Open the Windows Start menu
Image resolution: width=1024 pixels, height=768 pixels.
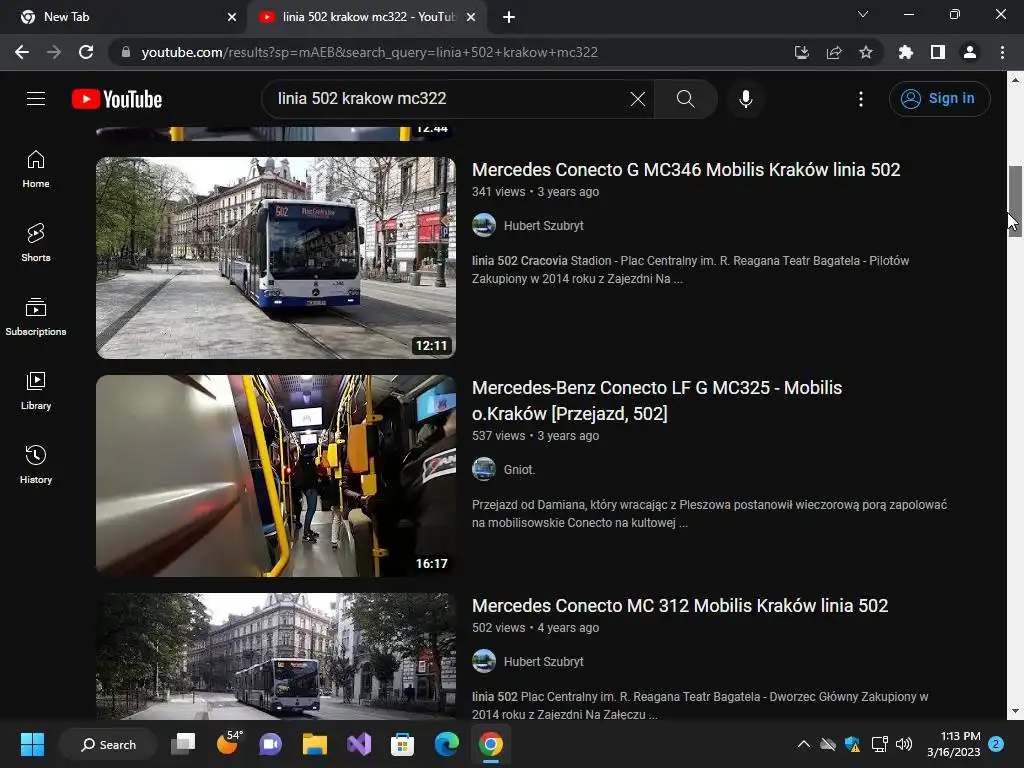click(32, 744)
